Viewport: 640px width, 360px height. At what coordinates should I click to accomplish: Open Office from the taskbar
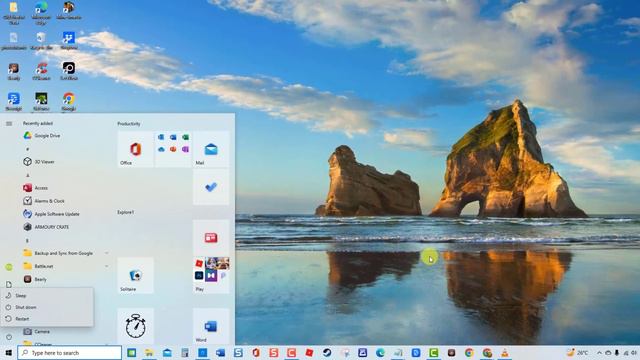point(256,353)
